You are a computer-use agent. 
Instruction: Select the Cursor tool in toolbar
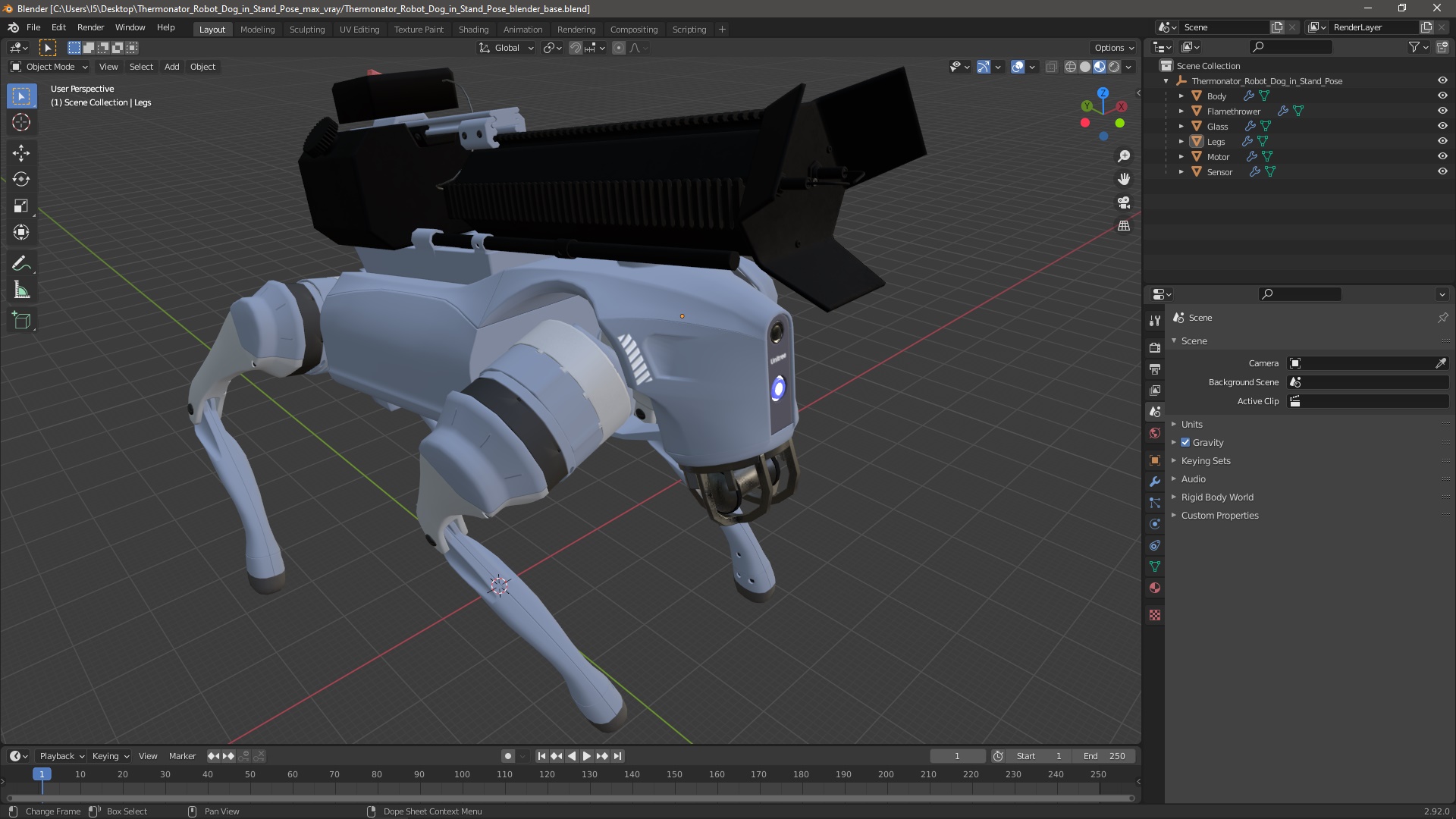(21, 122)
